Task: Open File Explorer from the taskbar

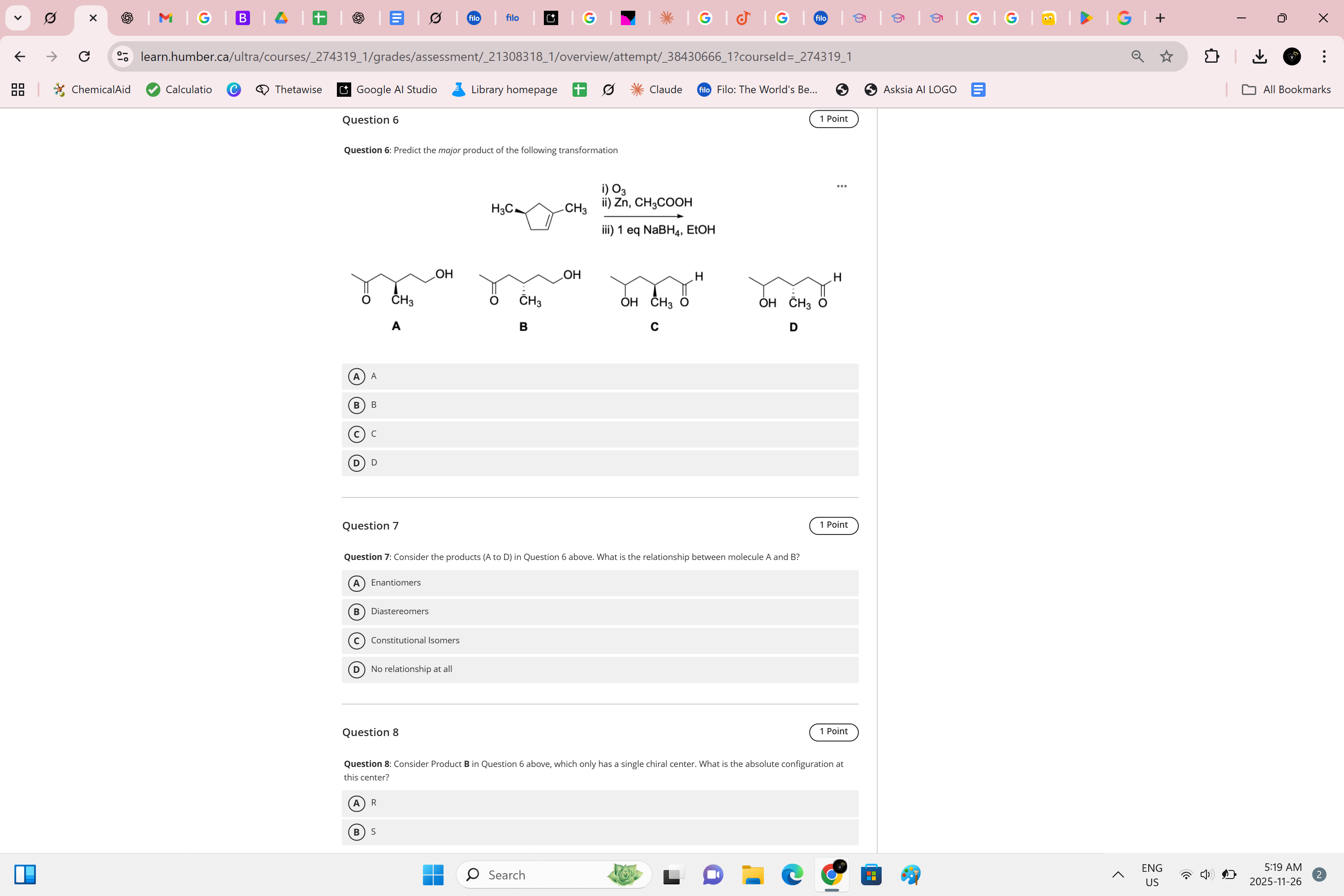Action: (x=753, y=875)
